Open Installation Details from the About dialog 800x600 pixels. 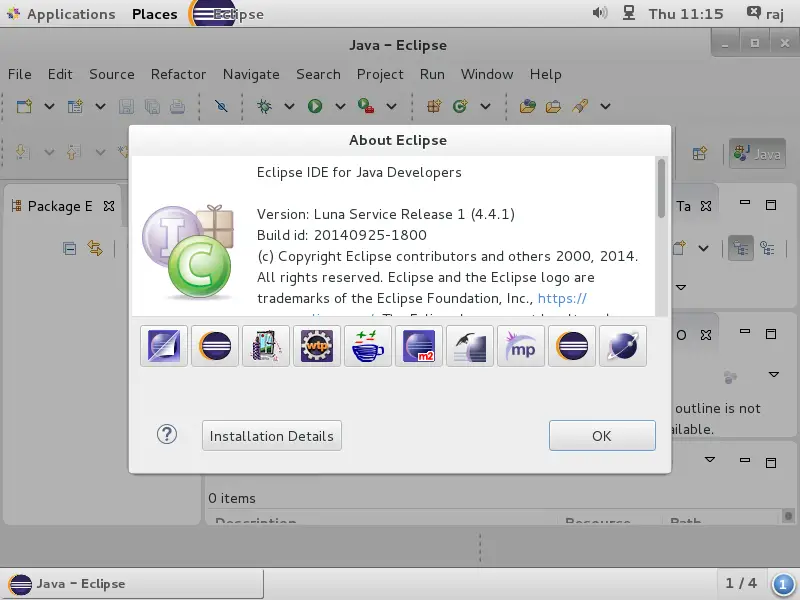(272, 436)
